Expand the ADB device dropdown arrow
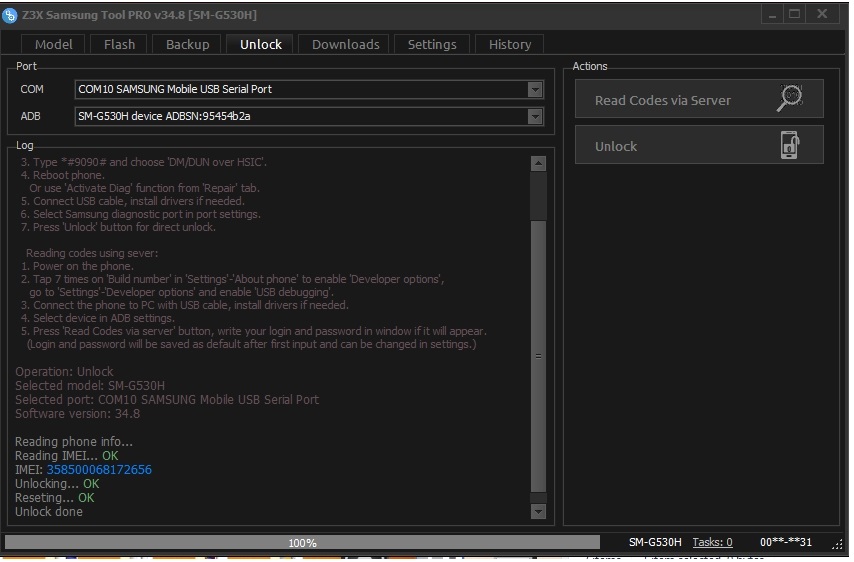The height and width of the screenshot is (562, 854). tap(535, 117)
